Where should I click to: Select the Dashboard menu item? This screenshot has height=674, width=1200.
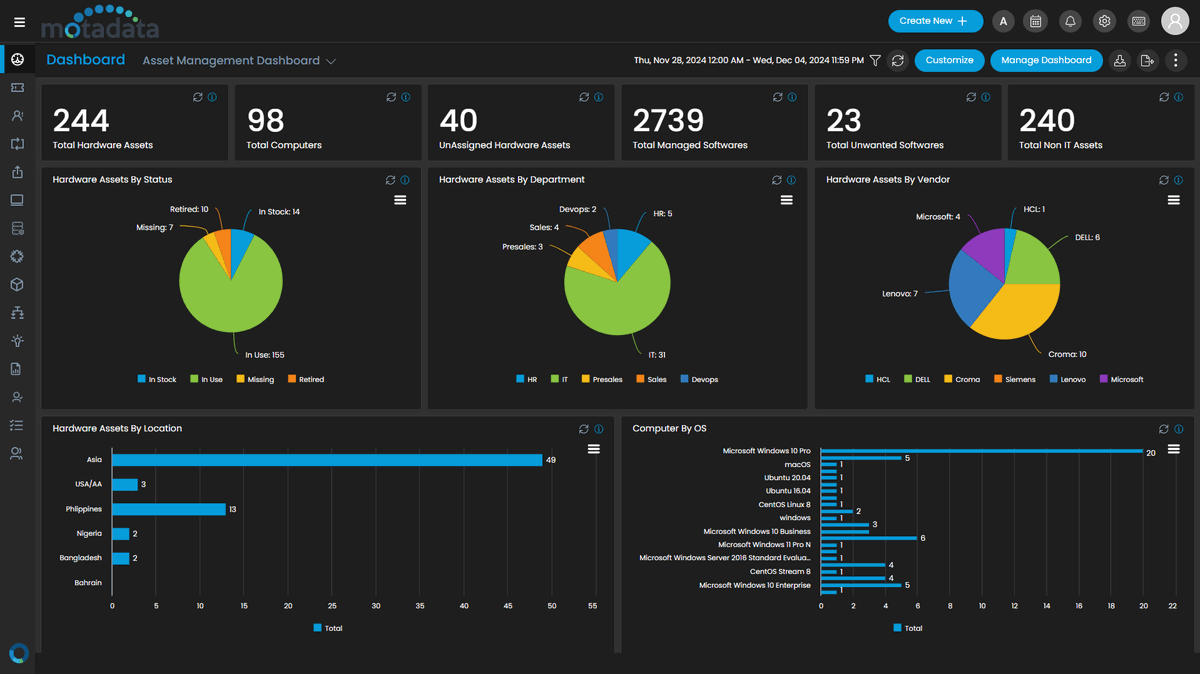85,60
